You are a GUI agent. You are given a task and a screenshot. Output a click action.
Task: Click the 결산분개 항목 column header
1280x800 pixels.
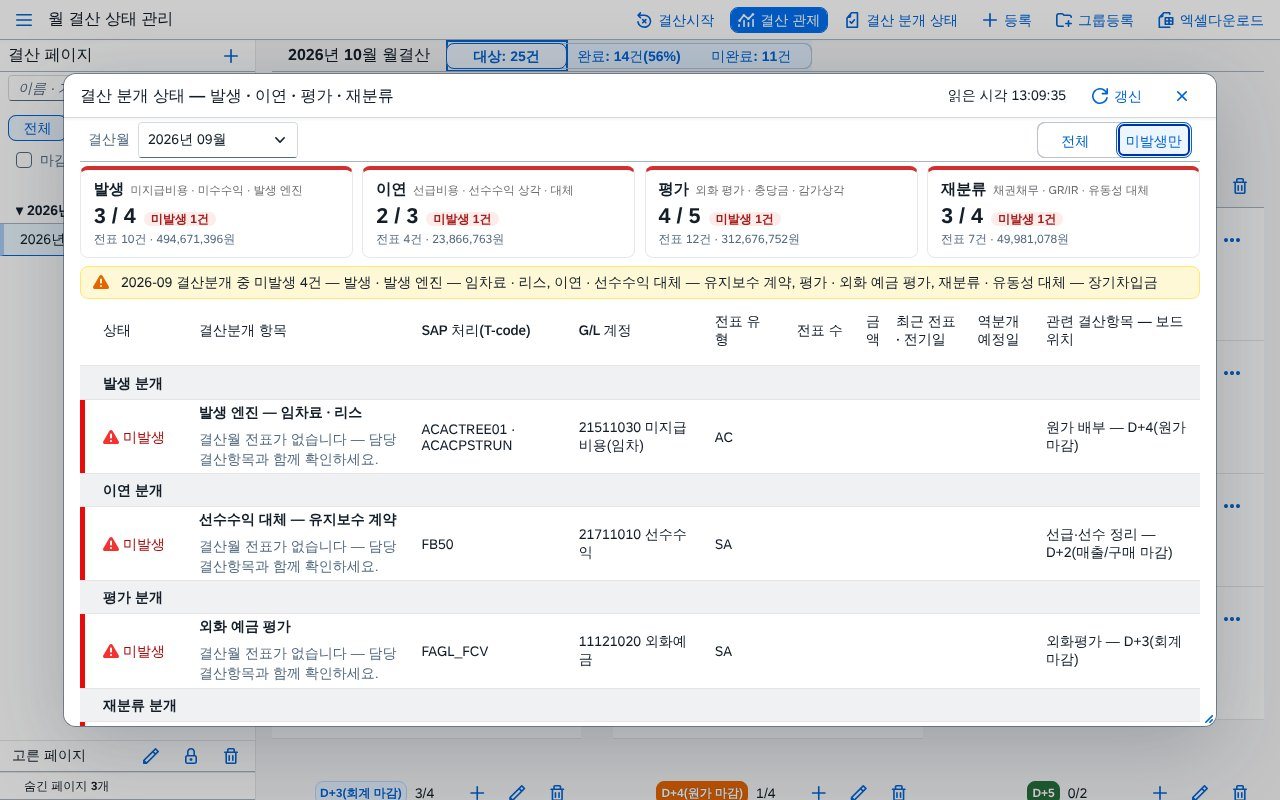tap(242, 331)
